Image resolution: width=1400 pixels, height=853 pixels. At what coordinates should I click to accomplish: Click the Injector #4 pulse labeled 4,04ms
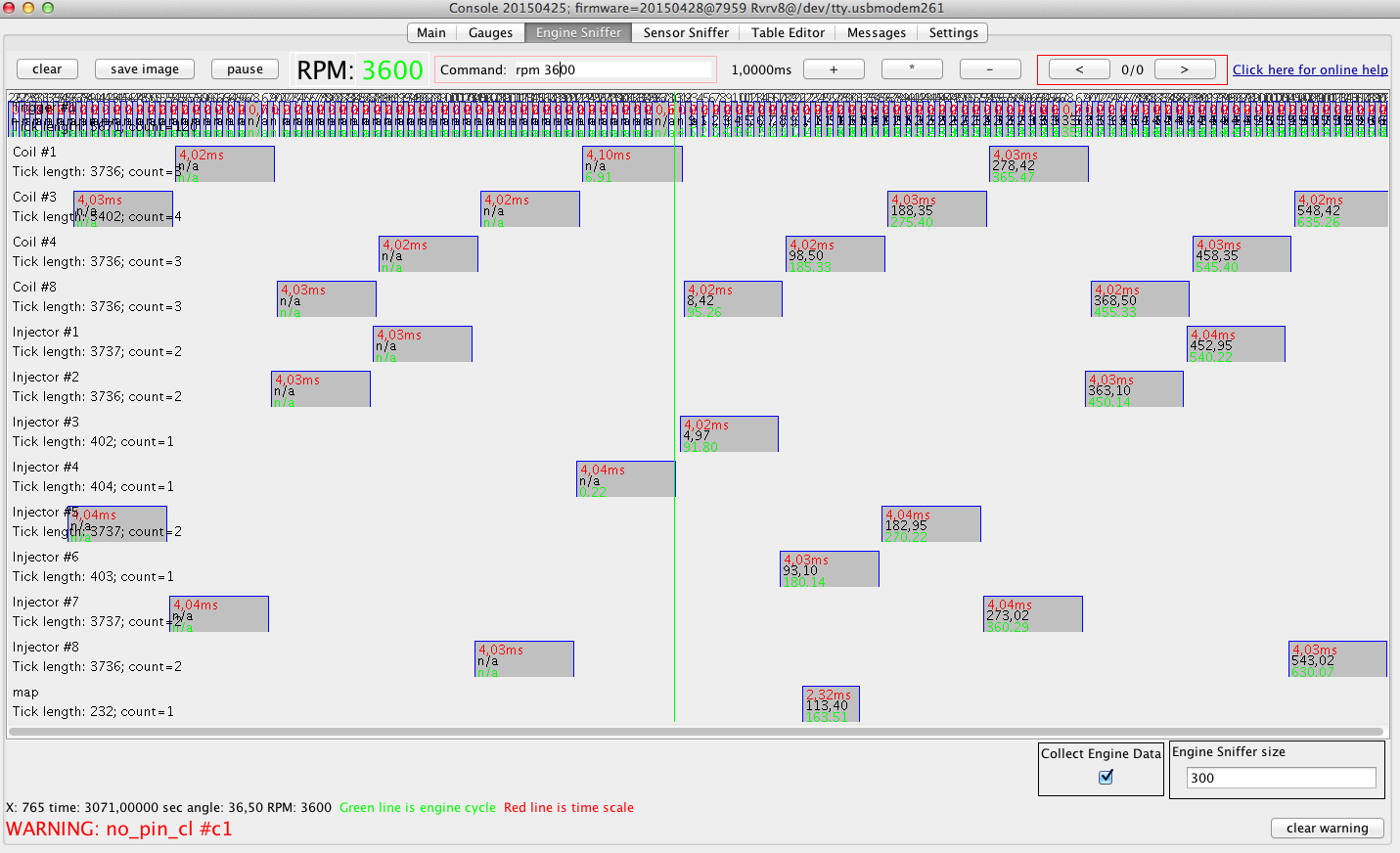[626, 478]
